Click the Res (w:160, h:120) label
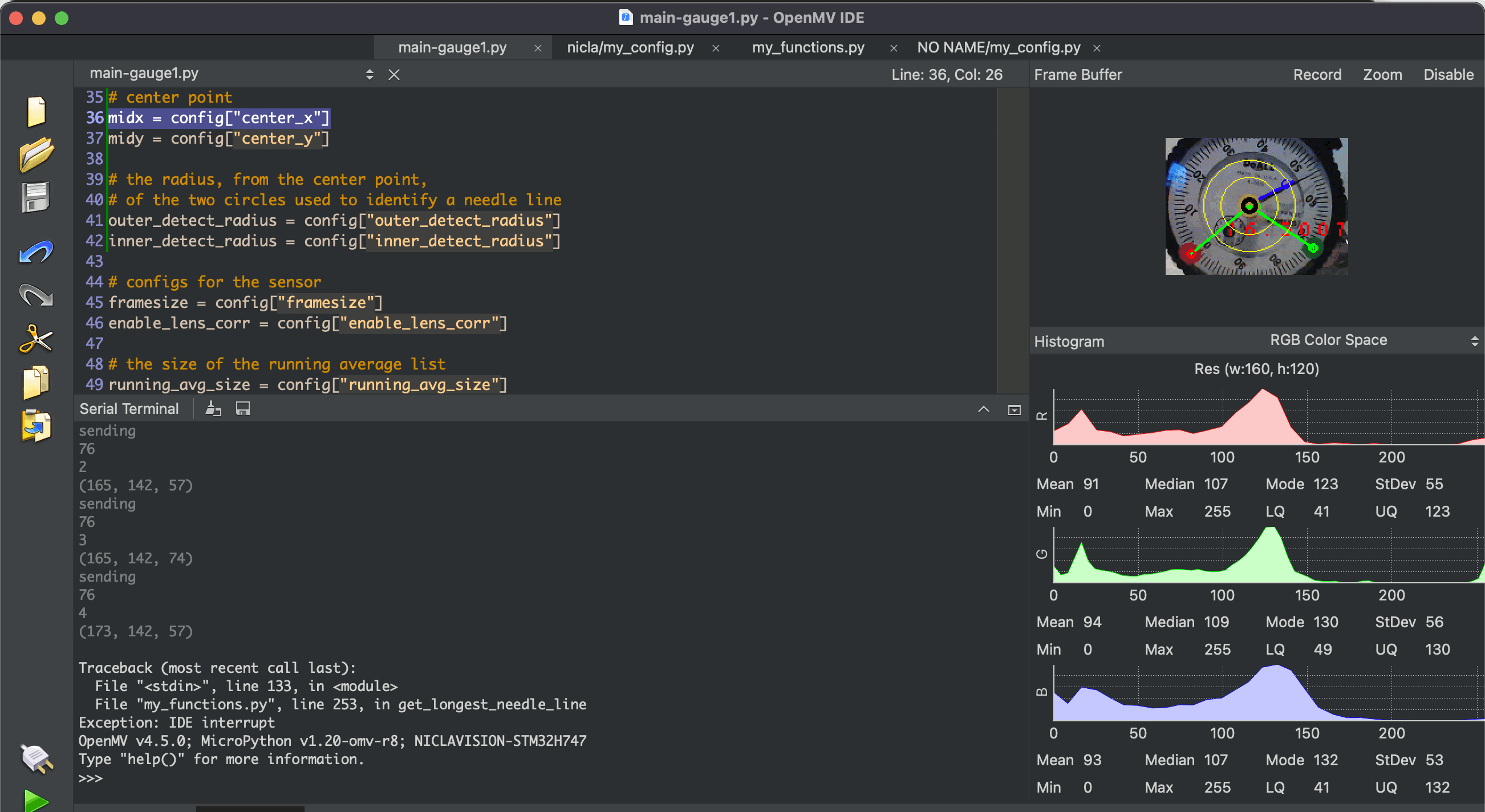This screenshot has height=812, width=1485. [x=1256, y=368]
